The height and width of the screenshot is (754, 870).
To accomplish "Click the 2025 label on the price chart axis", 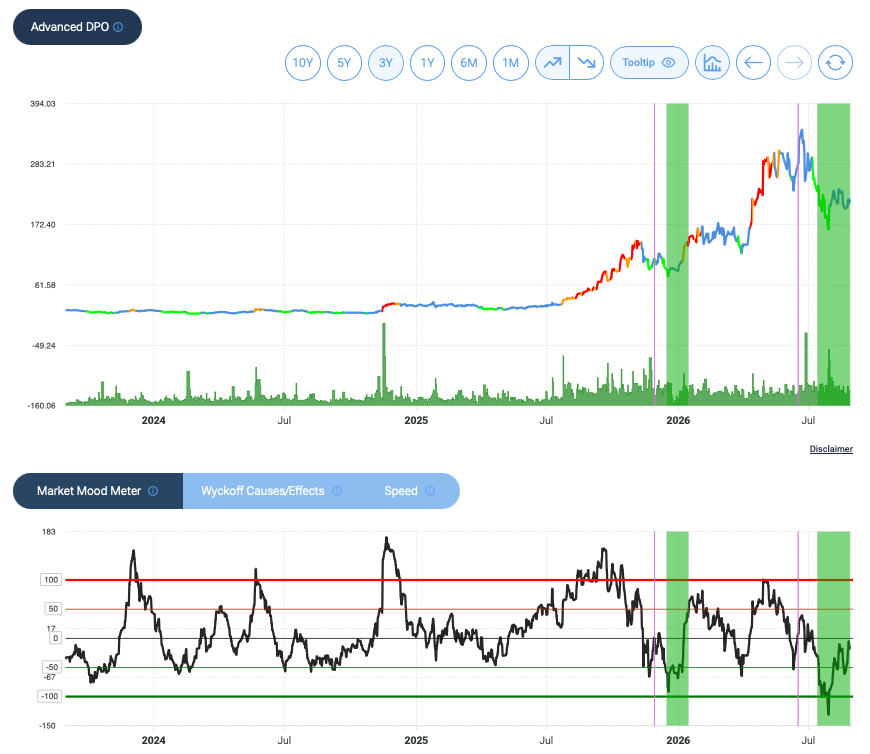I will click(x=416, y=421).
